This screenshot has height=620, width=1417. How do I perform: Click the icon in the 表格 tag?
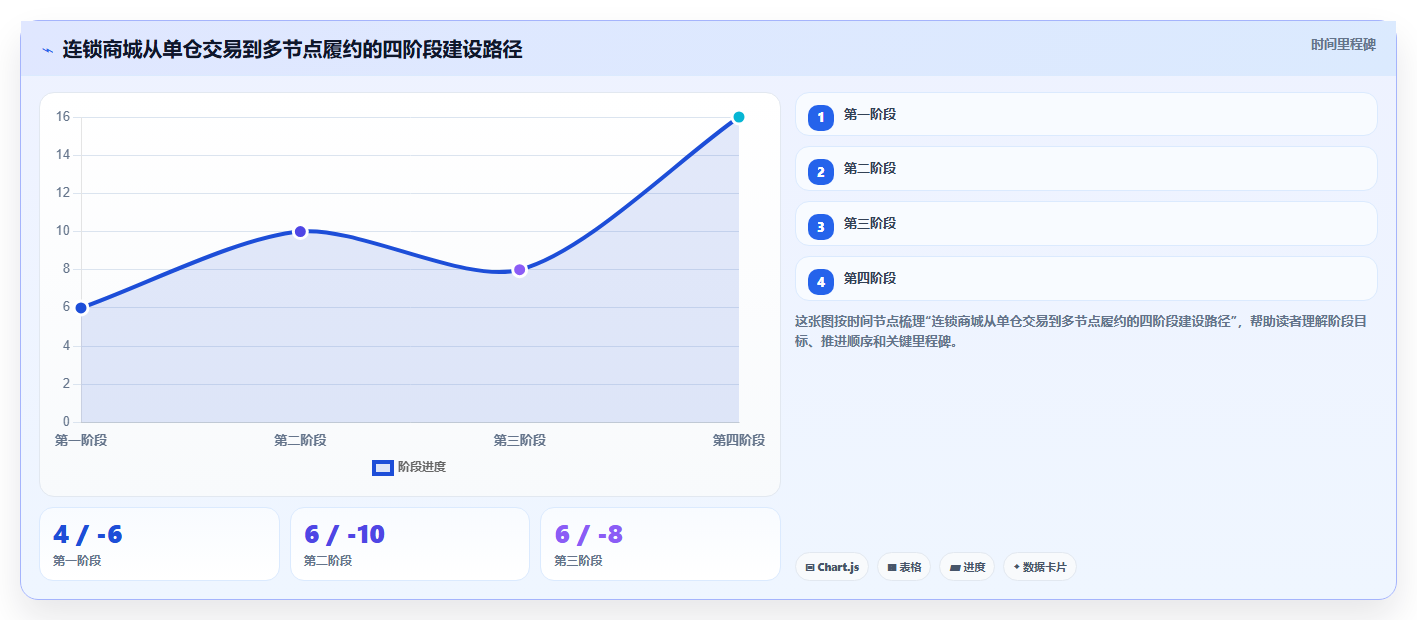point(892,567)
